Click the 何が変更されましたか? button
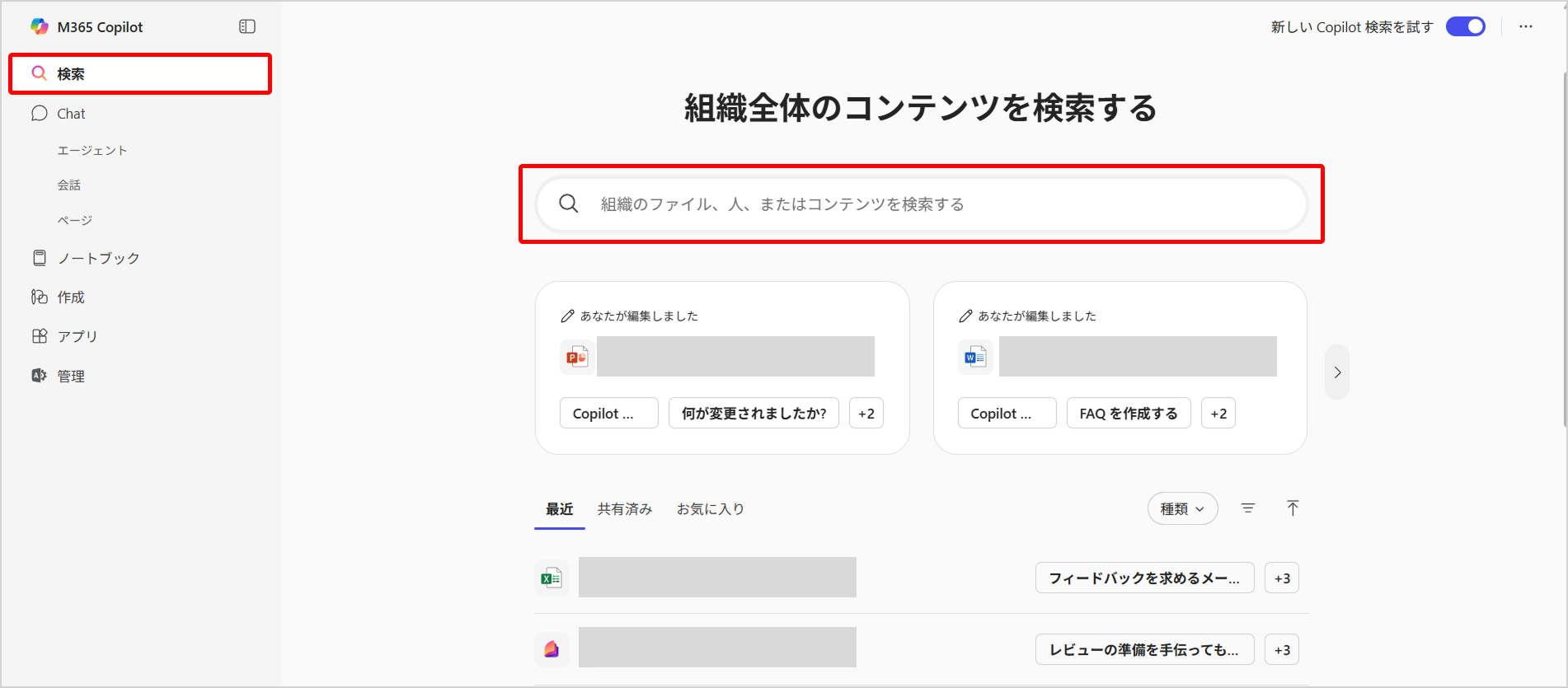The height and width of the screenshot is (688, 1568). [x=753, y=414]
